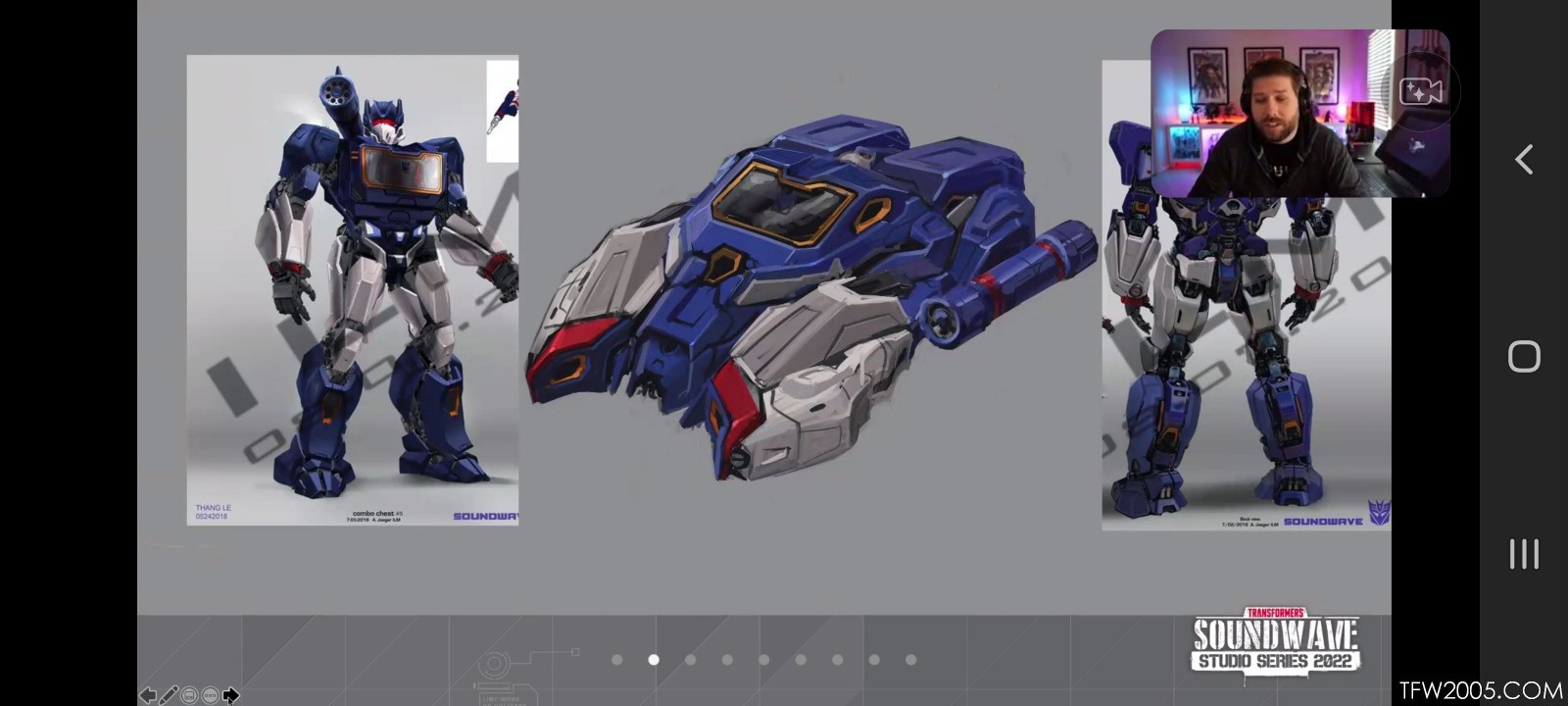Advance with the next slide arrow
Screen dimensions: 1568x706
230,695
